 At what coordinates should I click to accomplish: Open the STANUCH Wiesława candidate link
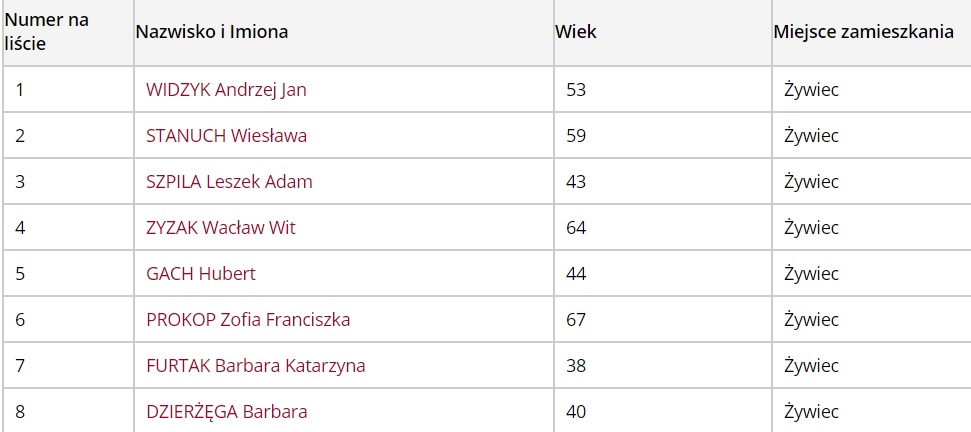(226, 136)
